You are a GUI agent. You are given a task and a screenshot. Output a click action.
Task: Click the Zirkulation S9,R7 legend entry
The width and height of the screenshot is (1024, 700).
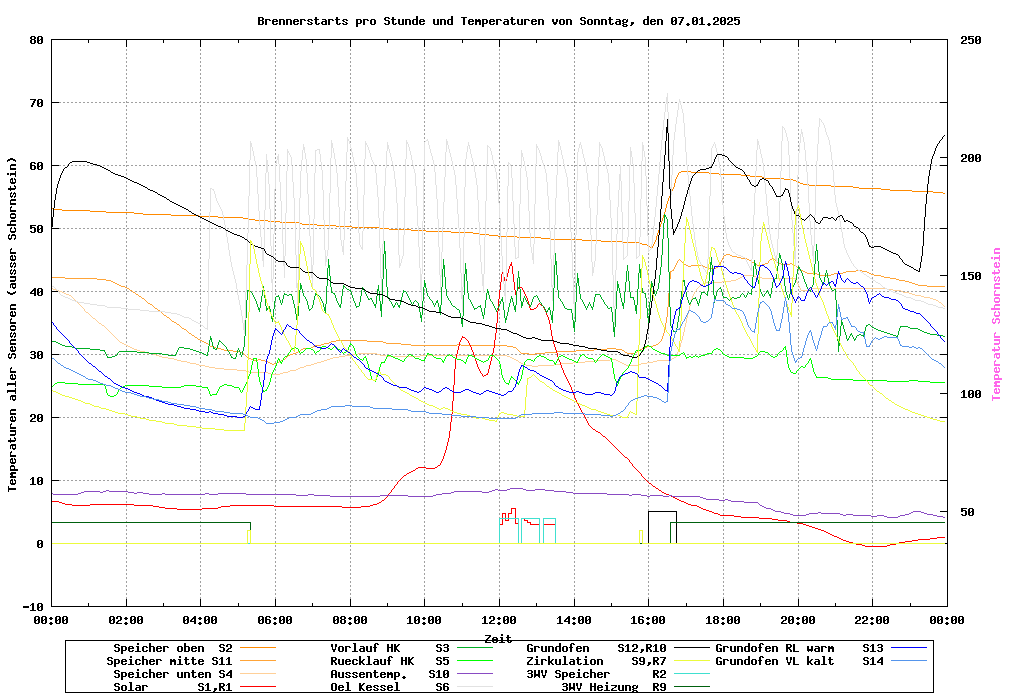596,661
